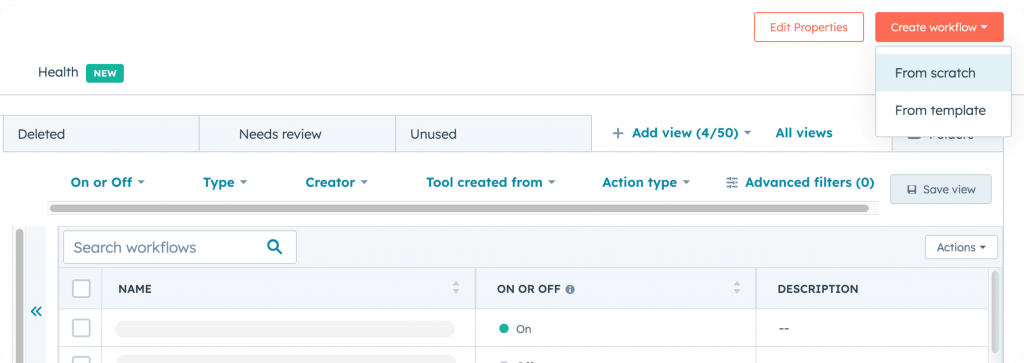
Task: Click the plus icon beside Add view
Action: (618, 133)
